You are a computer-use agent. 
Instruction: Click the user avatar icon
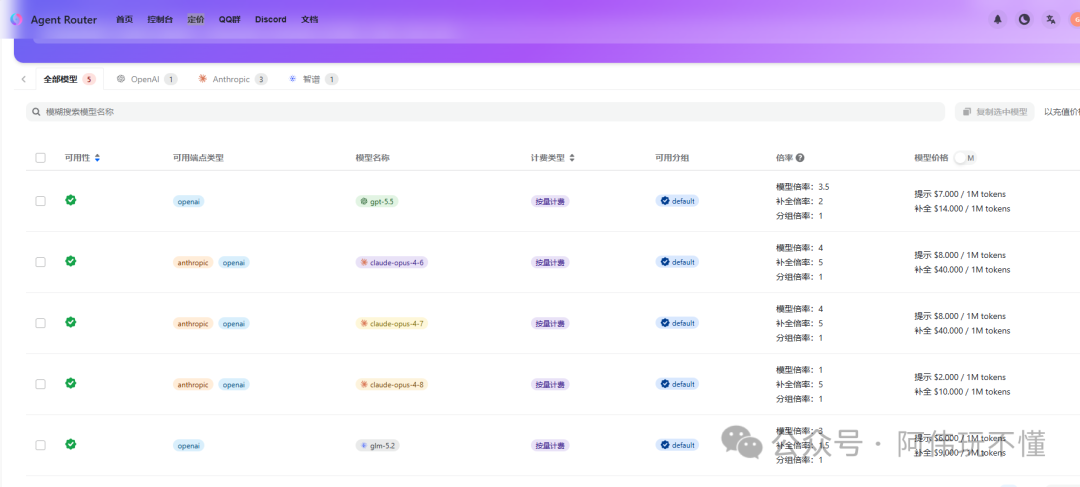point(1074,19)
